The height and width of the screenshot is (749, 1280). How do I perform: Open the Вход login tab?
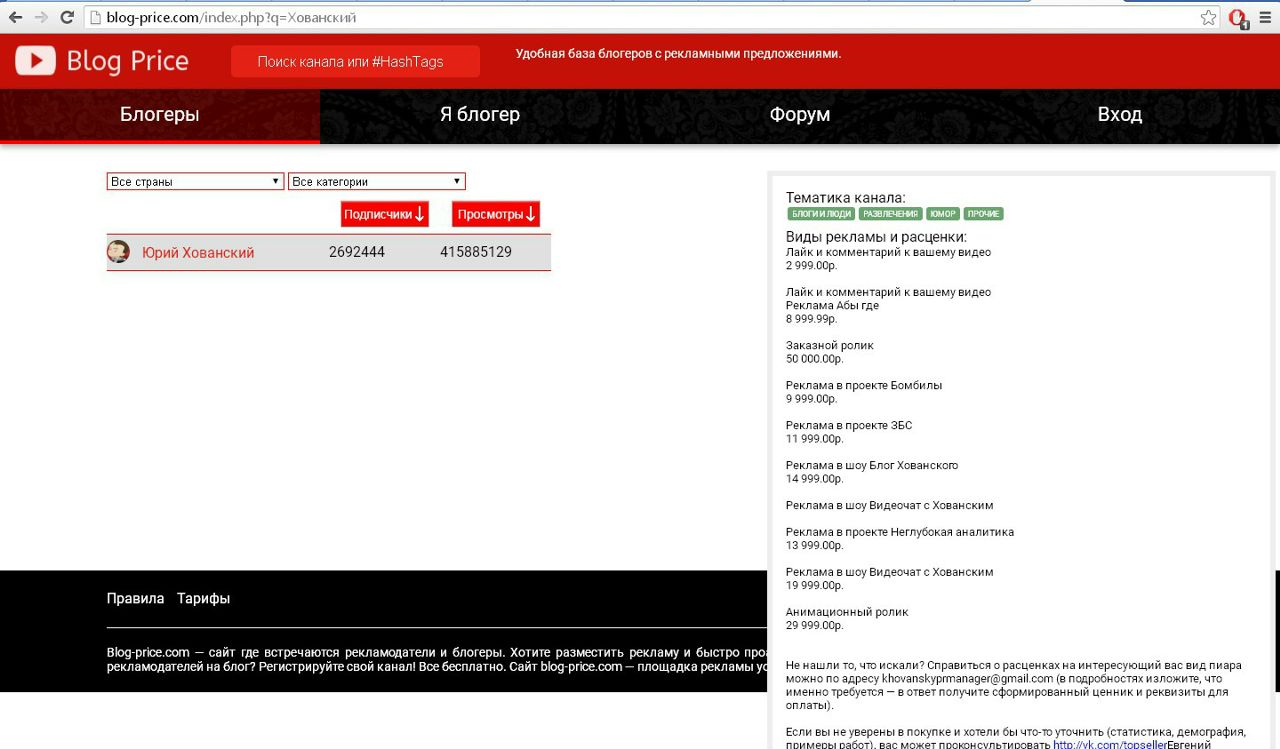[1120, 115]
